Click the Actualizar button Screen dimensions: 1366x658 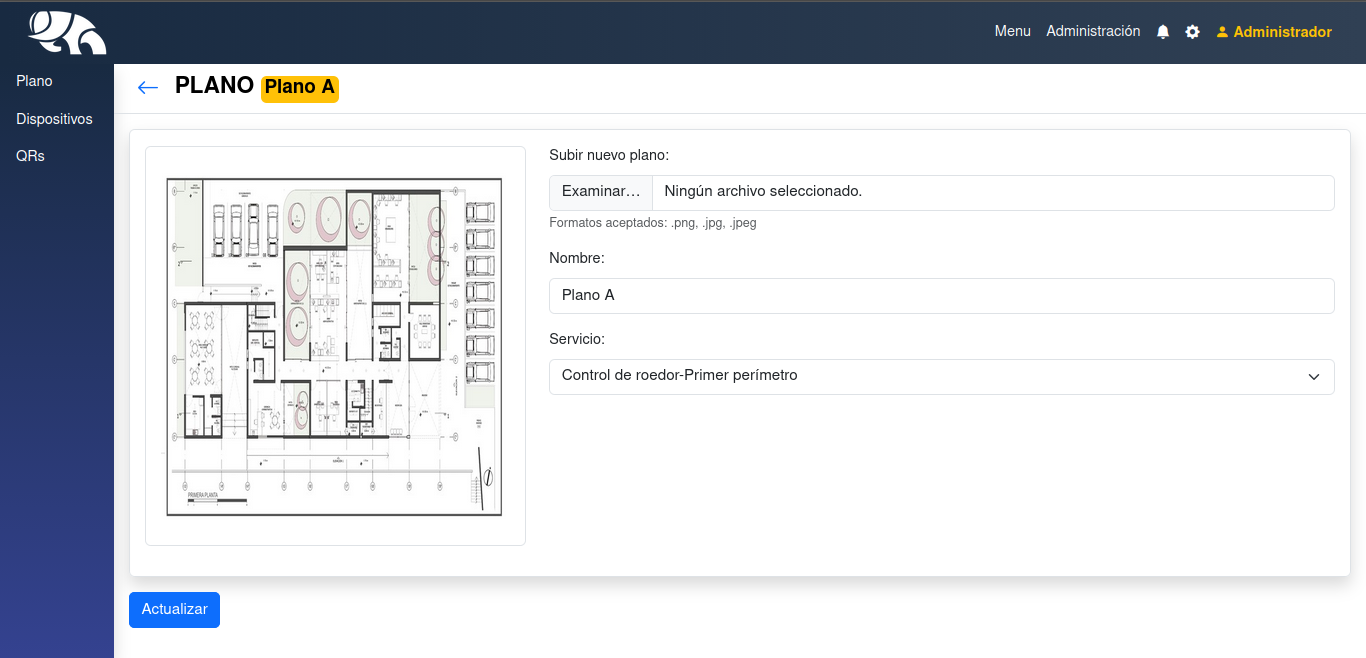[x=174, y=610]
